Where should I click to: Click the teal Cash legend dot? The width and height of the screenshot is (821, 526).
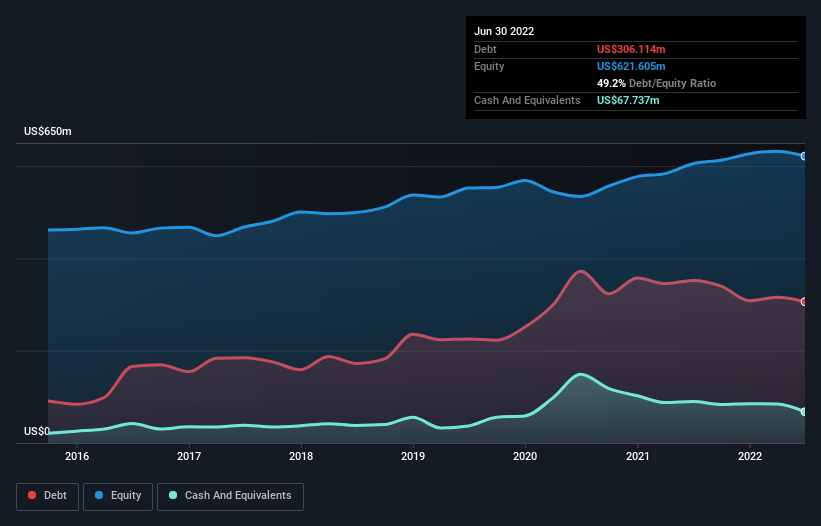(x=173, y=495)
